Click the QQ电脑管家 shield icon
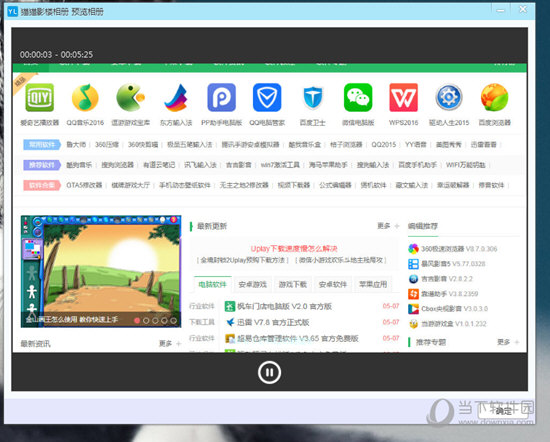This screenshot has width=550, height=442. click(x=267, y=97)
